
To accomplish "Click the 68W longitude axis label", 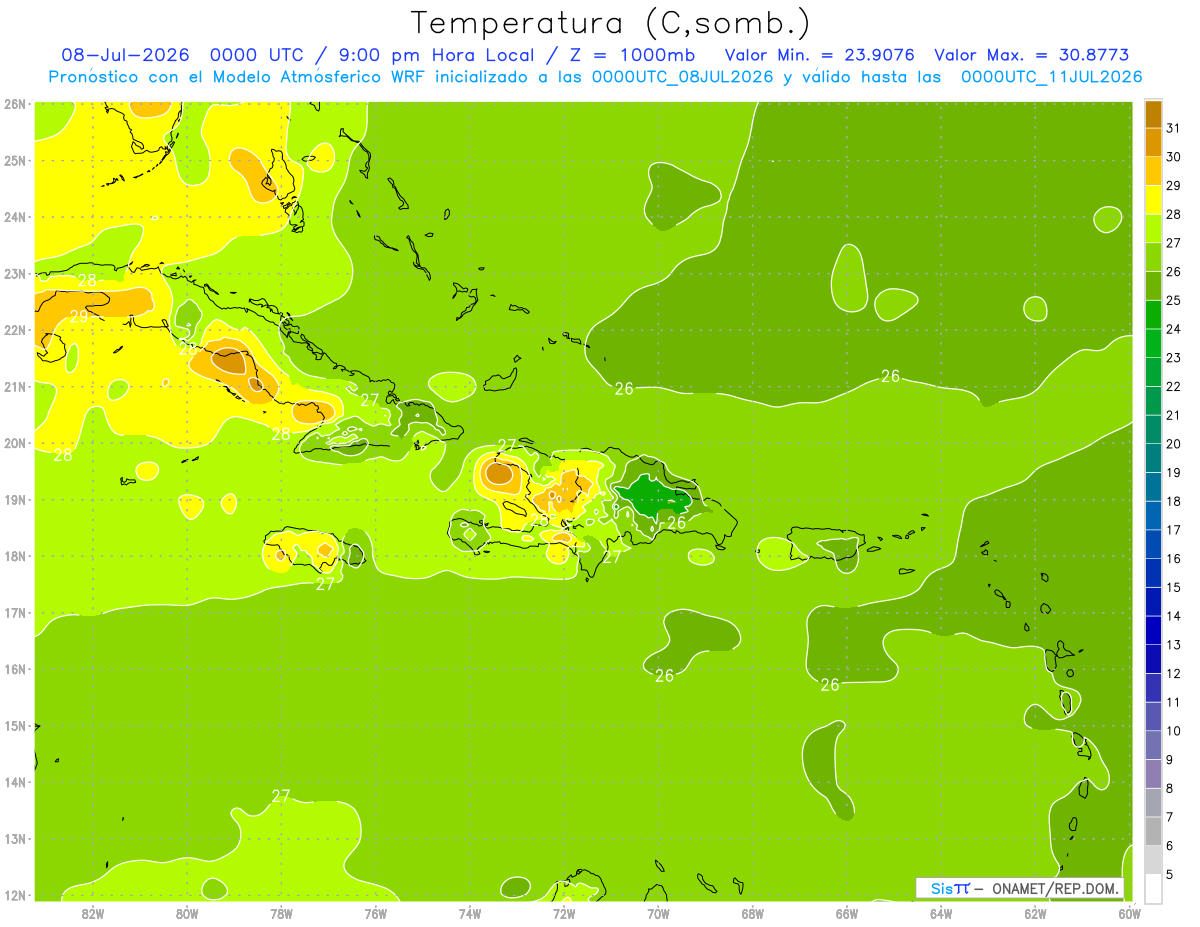I will coord(752,913).
